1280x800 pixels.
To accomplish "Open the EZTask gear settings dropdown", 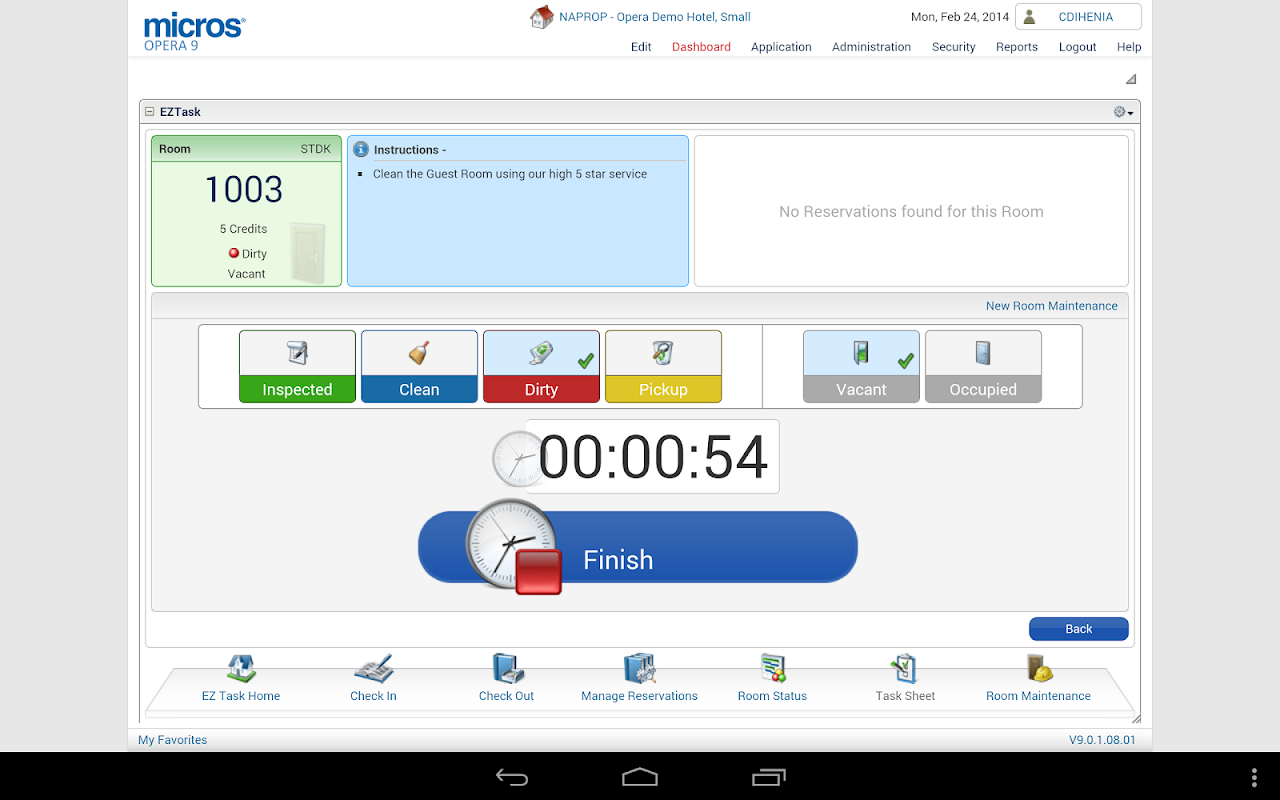I will coord(1123,112).
